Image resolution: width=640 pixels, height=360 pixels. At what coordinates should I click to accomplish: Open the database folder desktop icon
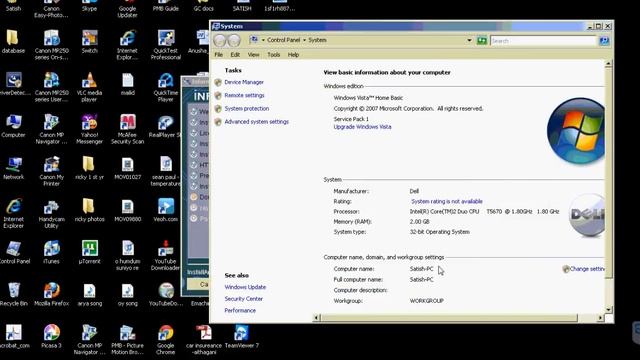[x=13, y=41]
